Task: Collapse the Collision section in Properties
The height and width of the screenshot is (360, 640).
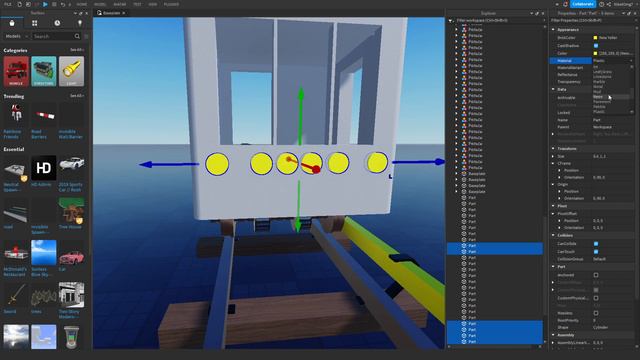Action: tap(553, 235)
